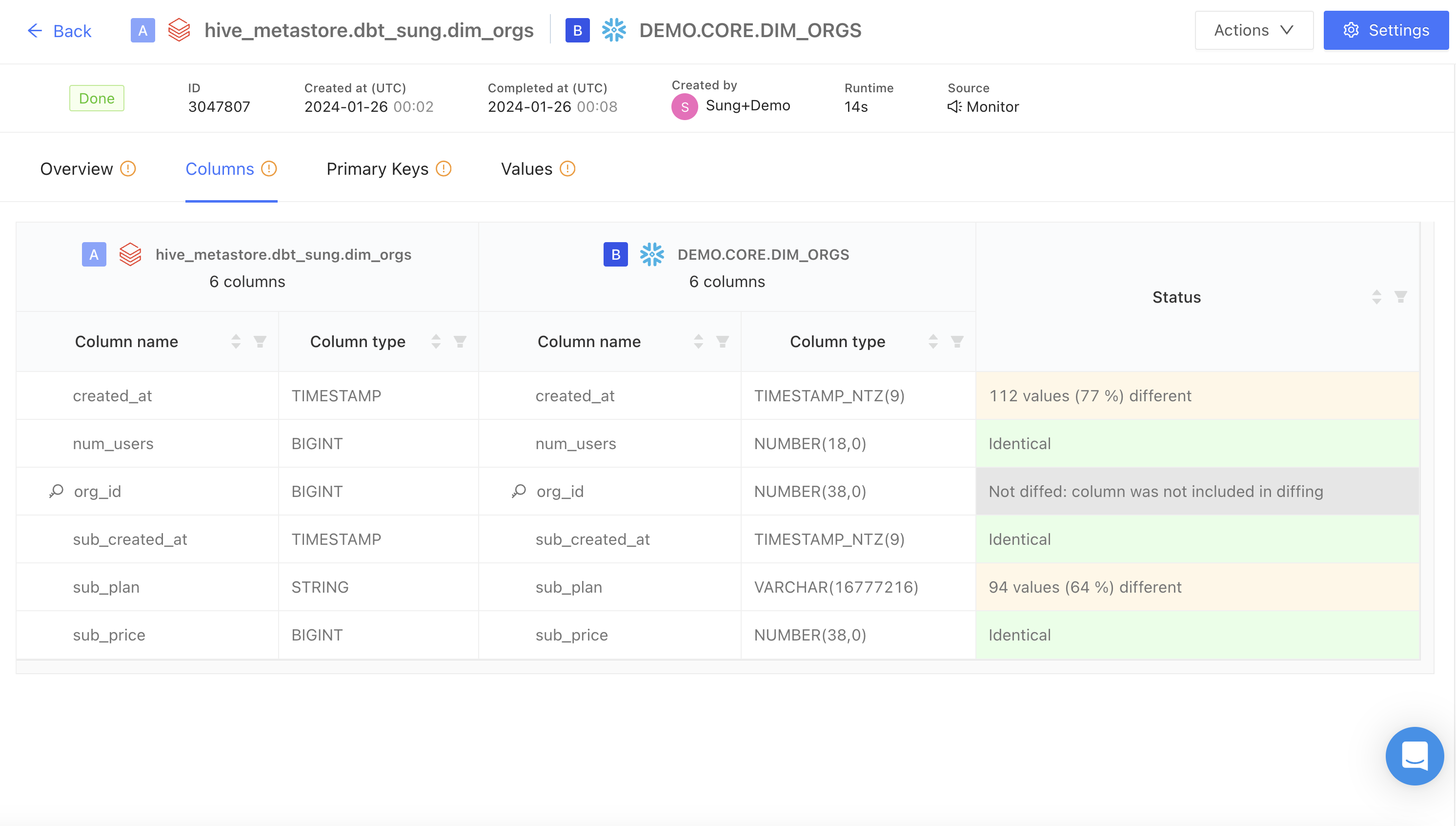Click the A badge in the table header
This screenshot has width=1456, height=826.
click(x=94, y=255)
